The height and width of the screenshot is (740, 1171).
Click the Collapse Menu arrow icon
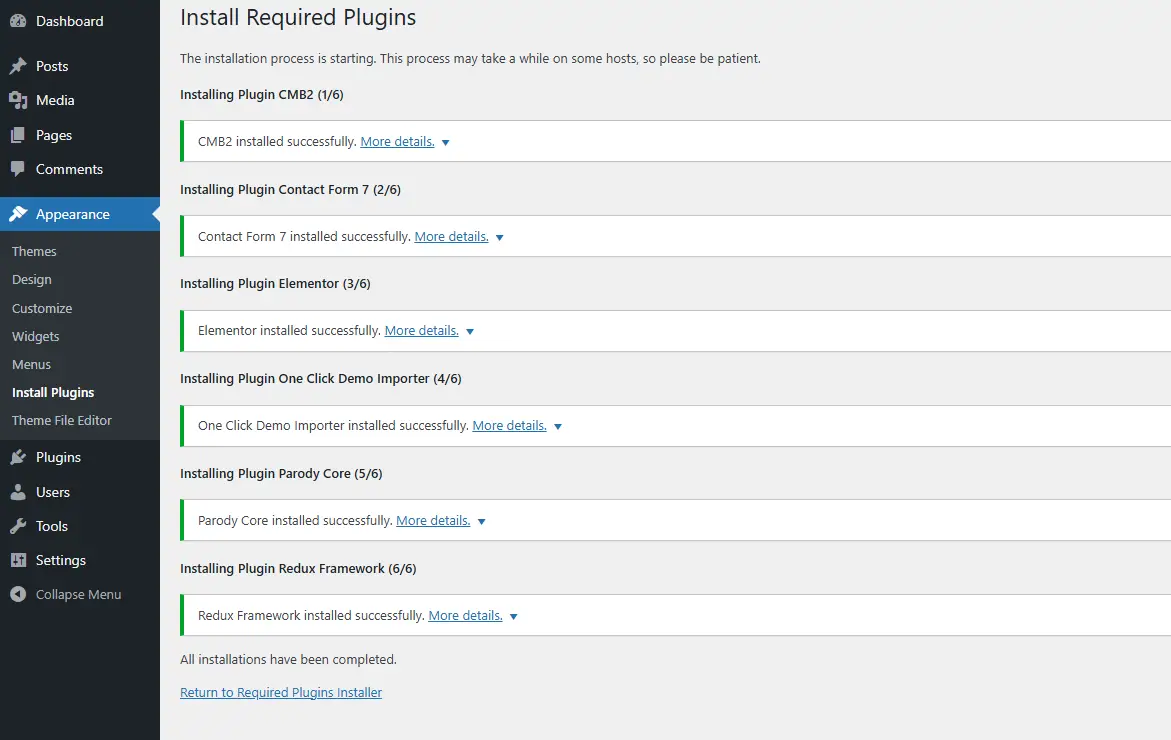click(18, 594)
